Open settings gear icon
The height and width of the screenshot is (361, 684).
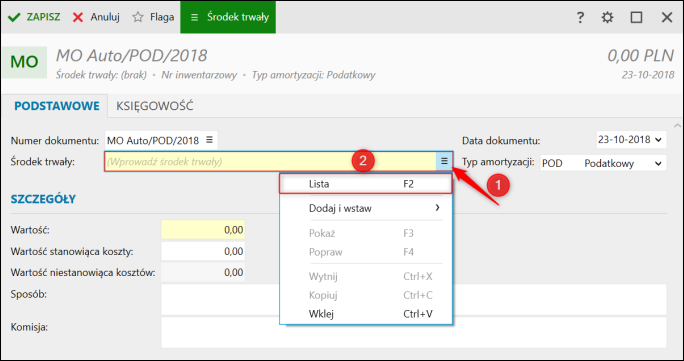click(607, 17)
